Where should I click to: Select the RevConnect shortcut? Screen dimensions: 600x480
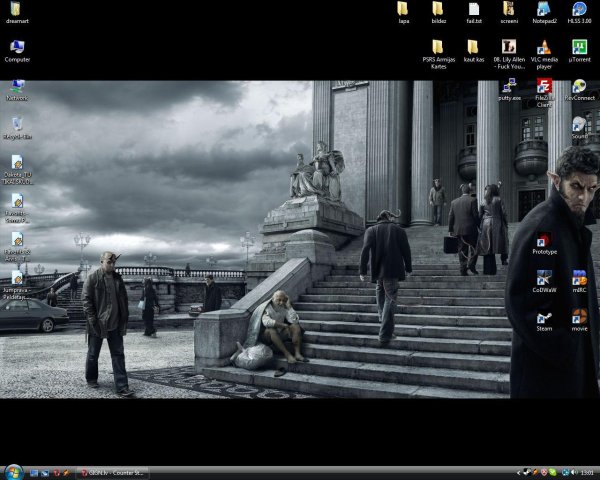click(579, 86)
